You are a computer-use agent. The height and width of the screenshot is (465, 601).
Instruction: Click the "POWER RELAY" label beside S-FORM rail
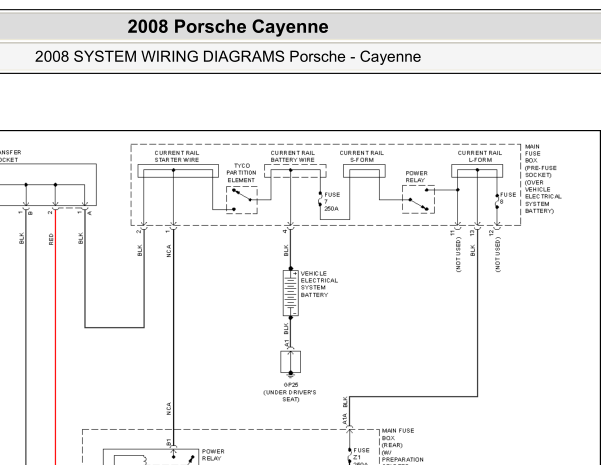pos(416,177)
